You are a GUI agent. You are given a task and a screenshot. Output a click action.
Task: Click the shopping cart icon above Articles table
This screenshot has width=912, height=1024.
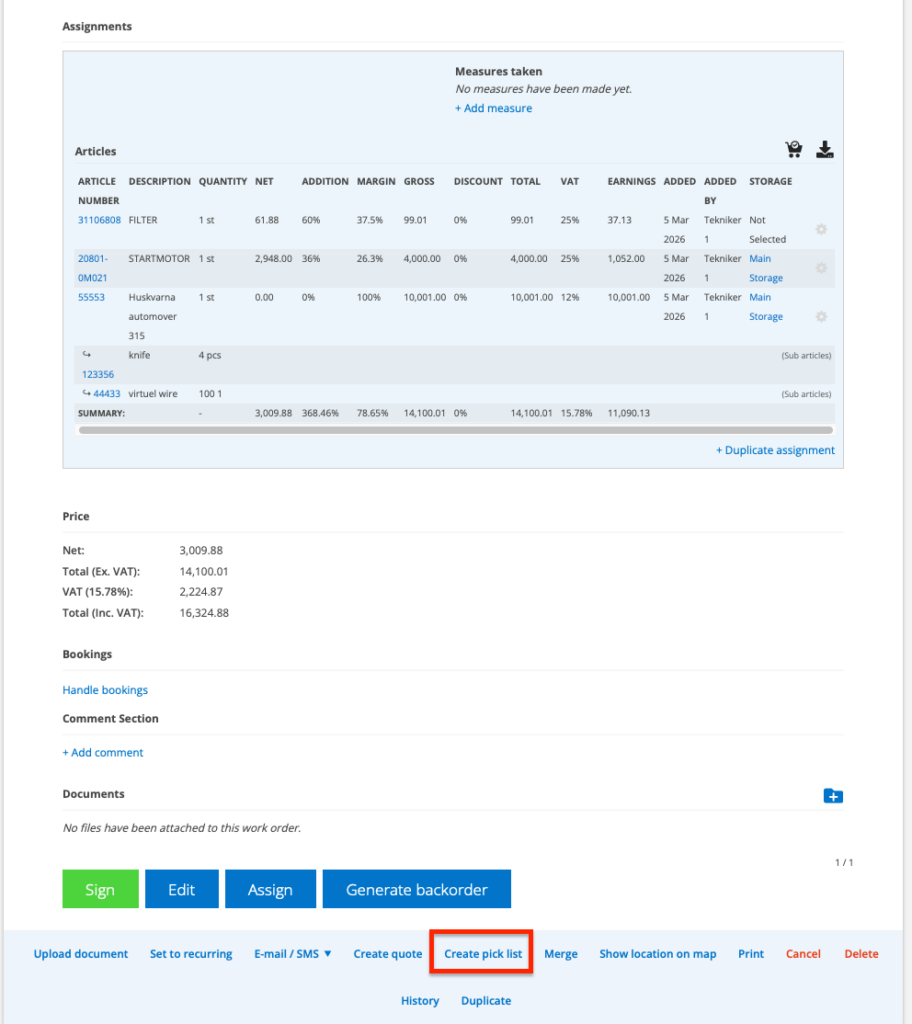tap(793, 150)
